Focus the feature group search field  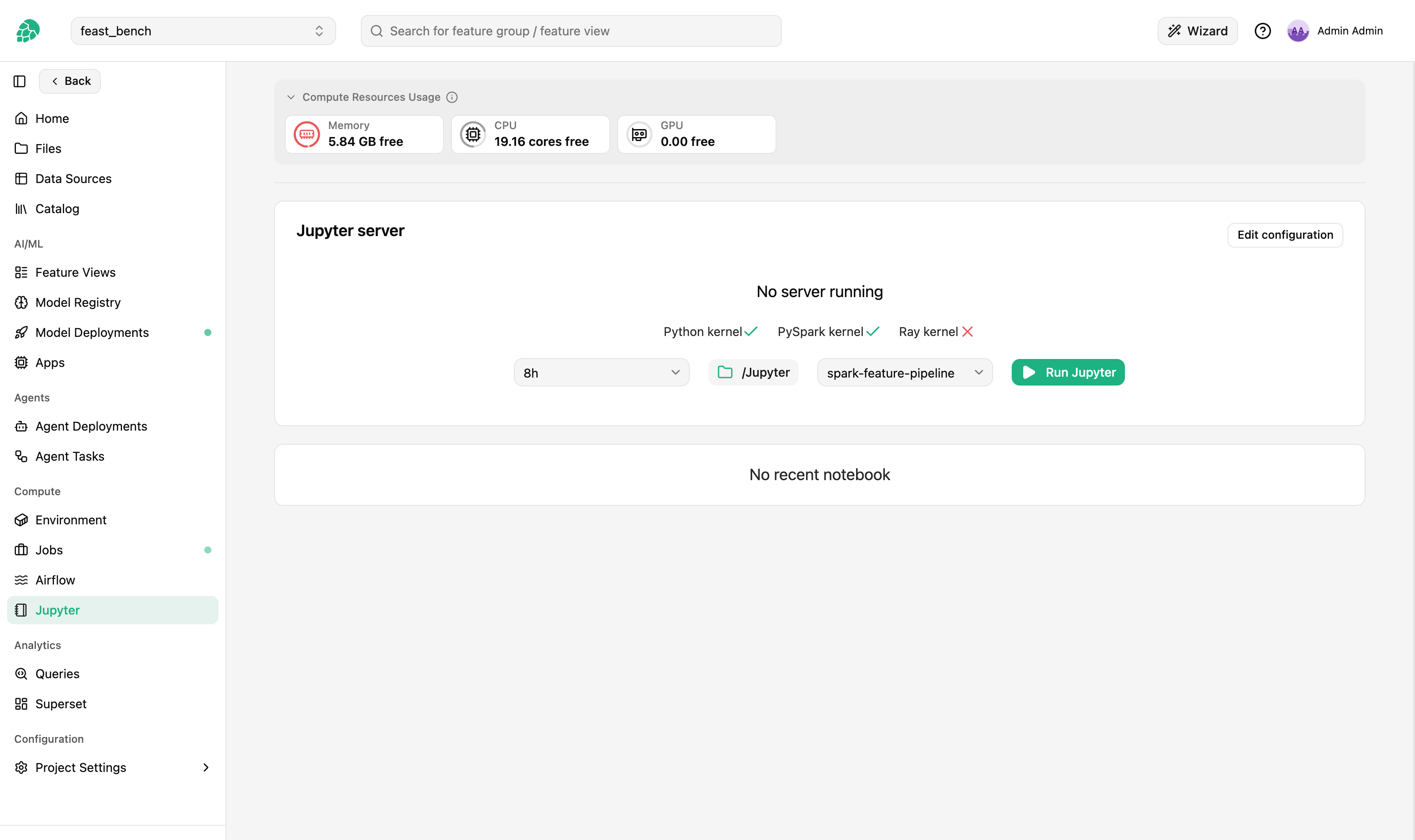(x=571, y=31)
